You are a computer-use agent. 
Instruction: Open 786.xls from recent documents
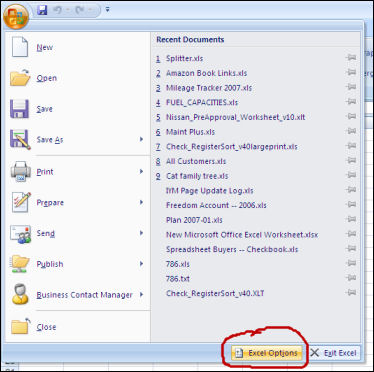[x=178, y=264]
